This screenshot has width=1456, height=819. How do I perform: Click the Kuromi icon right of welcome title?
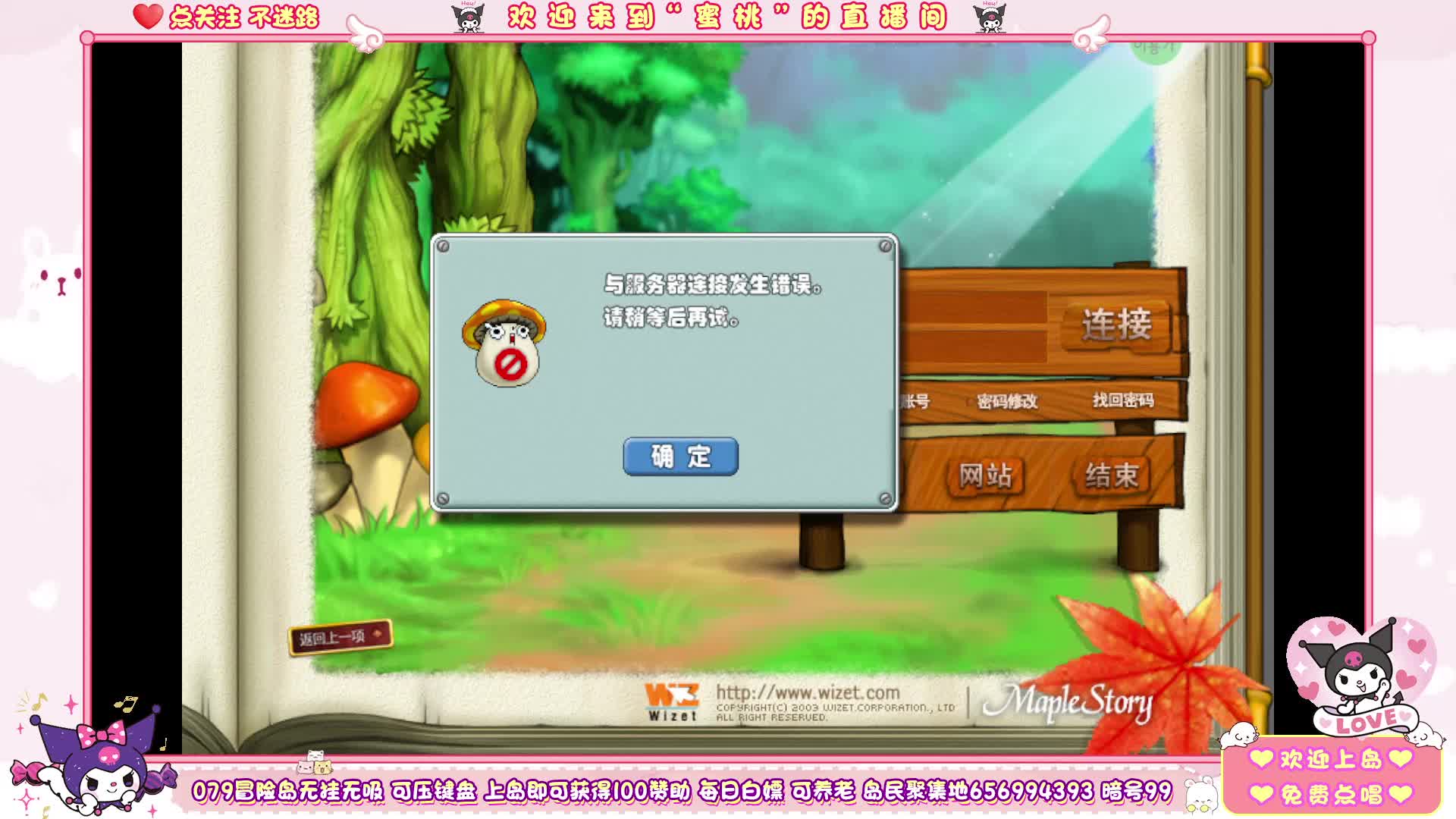pos(990,17)
